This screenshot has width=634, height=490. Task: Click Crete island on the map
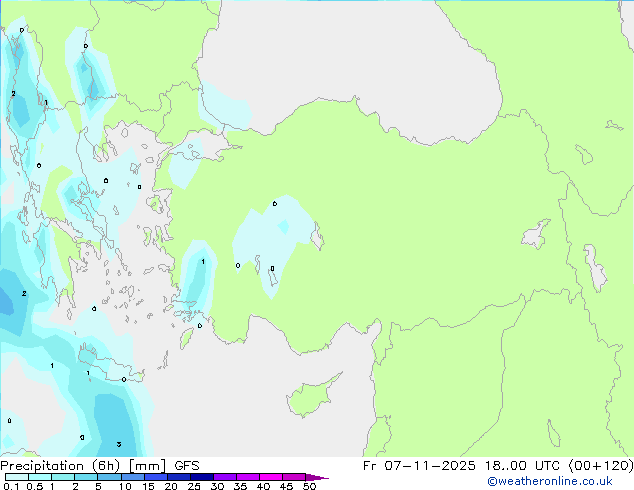pos(109,364)
